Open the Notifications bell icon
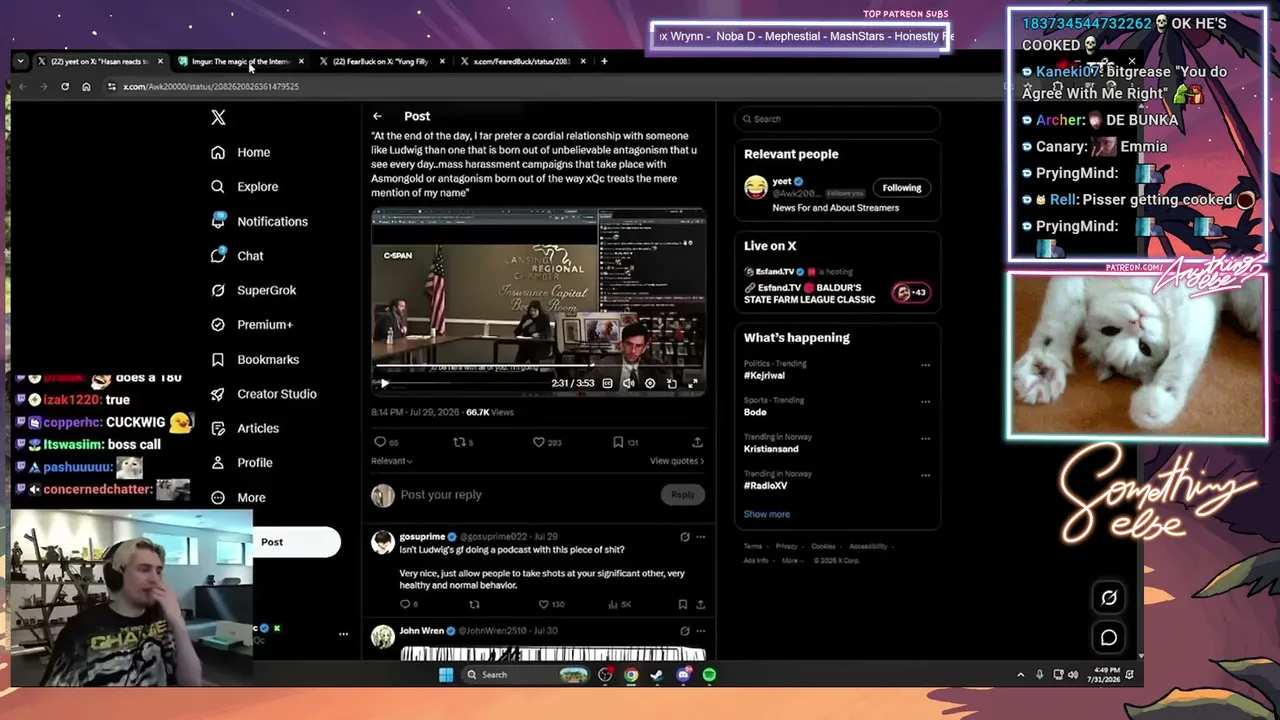The image size is (1280, 720). 218,221
